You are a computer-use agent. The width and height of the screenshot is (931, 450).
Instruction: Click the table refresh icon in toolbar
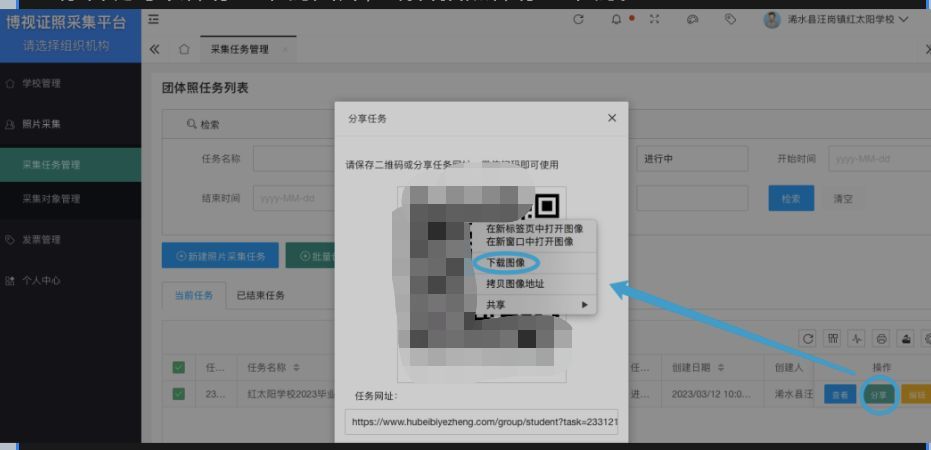point(808,338)
